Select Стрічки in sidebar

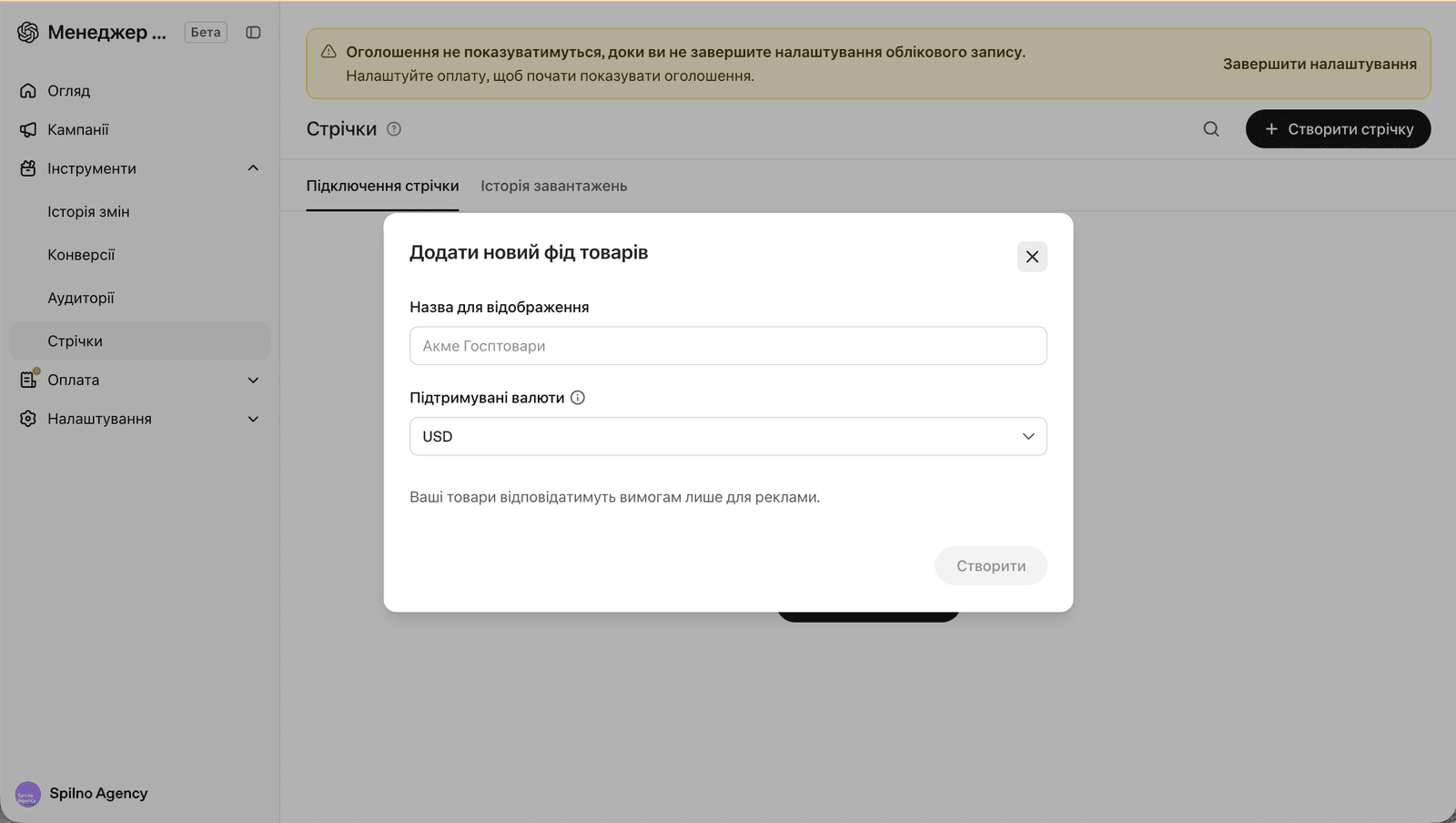click(x=139, y=340)
